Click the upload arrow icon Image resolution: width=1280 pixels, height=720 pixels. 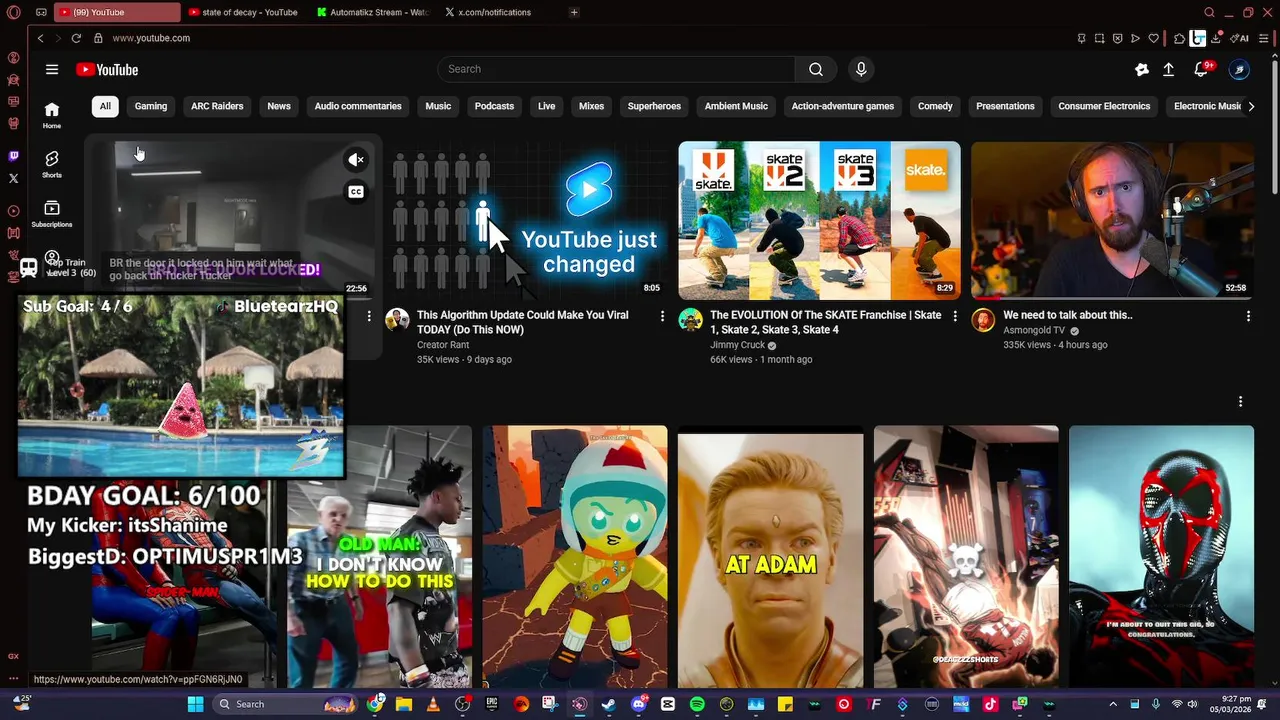[1168, 69]
